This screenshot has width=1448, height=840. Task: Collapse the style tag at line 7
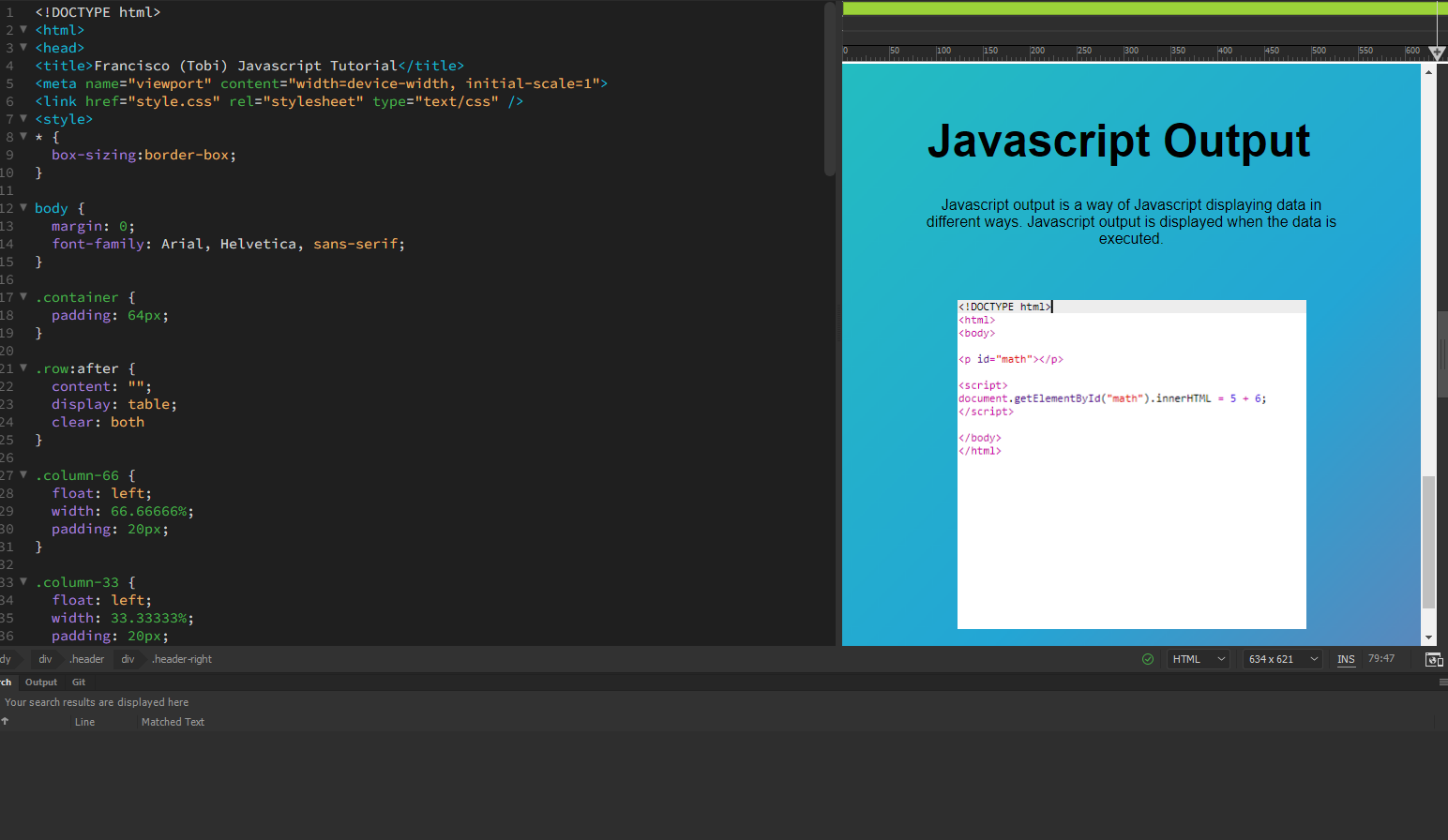click(x=23, y=118)
